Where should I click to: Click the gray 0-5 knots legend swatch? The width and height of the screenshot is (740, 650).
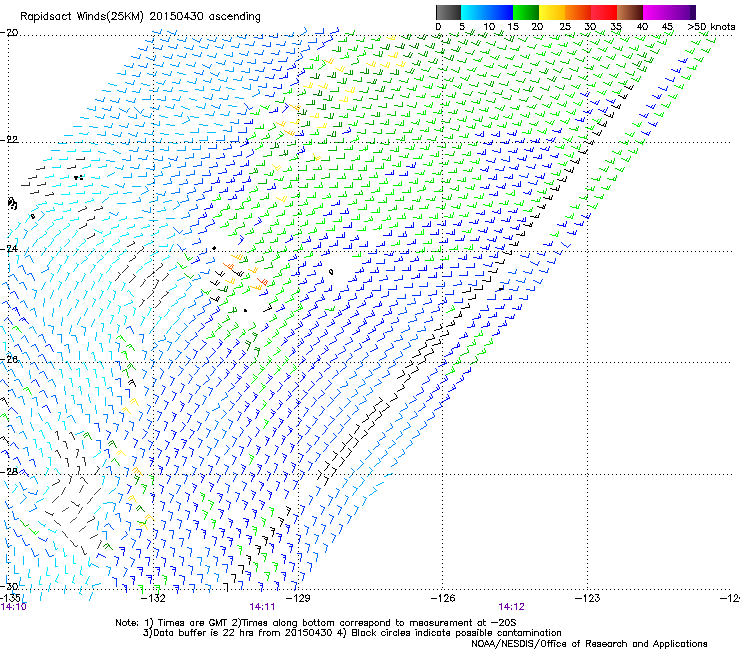[448, 12]
